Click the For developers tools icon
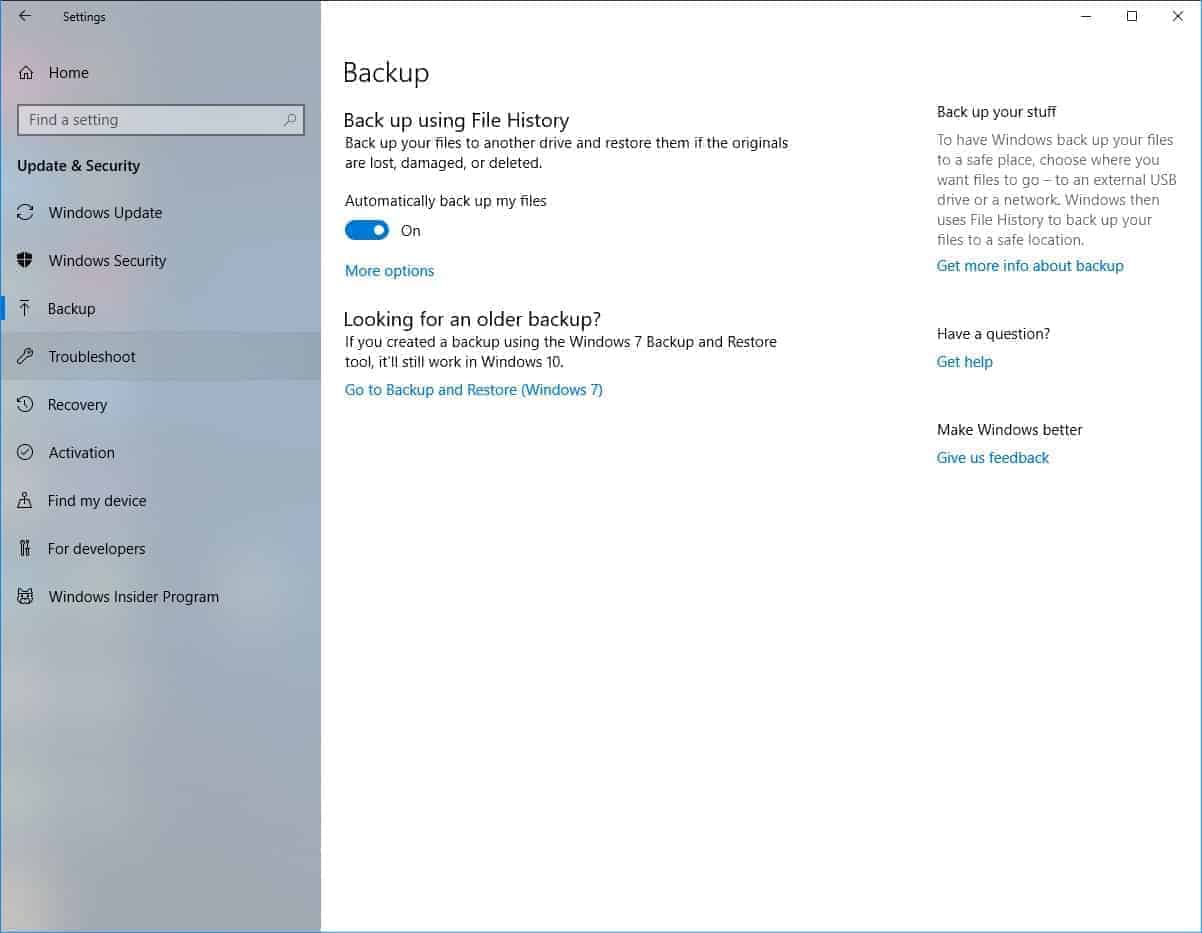 coord(26,549)
